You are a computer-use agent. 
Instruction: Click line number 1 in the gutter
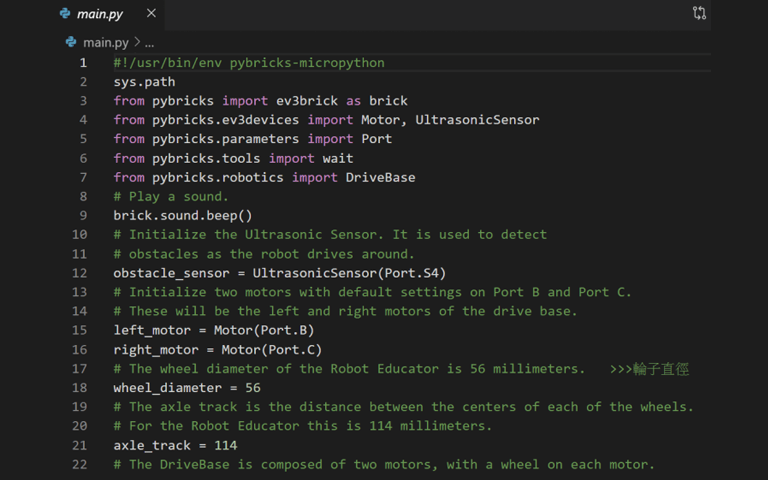[83, 63]
